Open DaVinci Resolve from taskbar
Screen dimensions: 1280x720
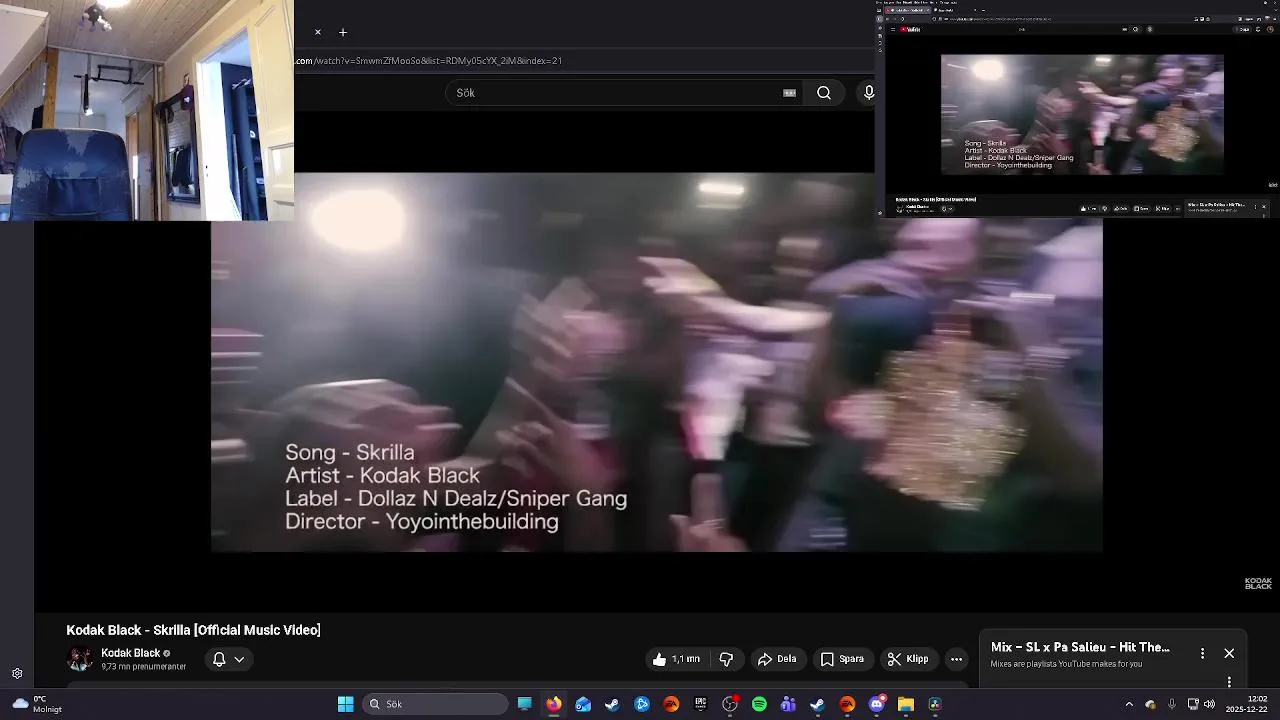(935, 704)
